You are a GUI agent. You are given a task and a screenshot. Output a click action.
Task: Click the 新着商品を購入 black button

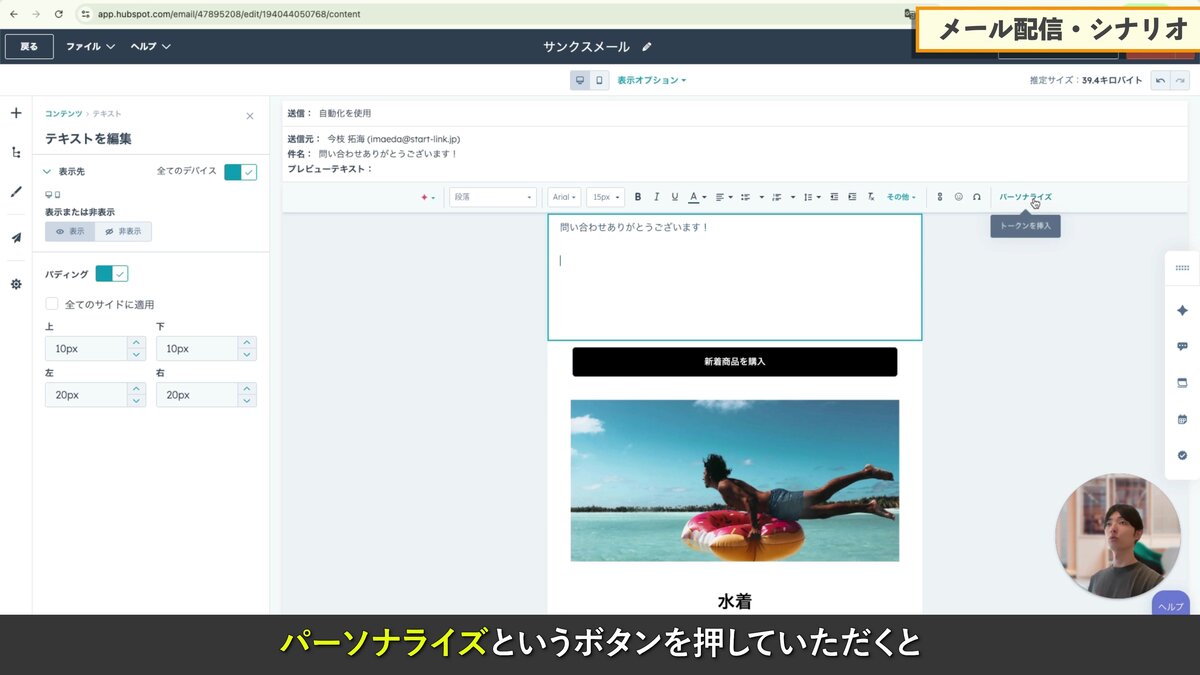point(735,362)
